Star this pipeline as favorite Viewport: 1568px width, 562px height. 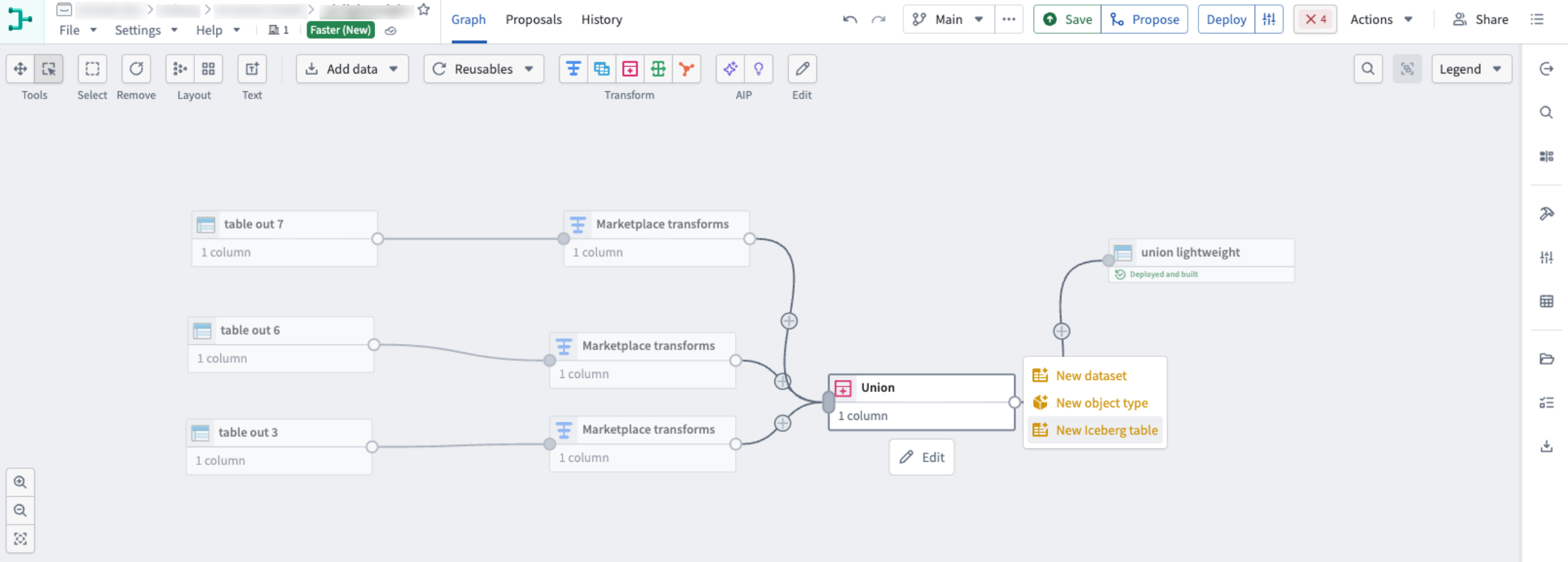coord(424,10)
